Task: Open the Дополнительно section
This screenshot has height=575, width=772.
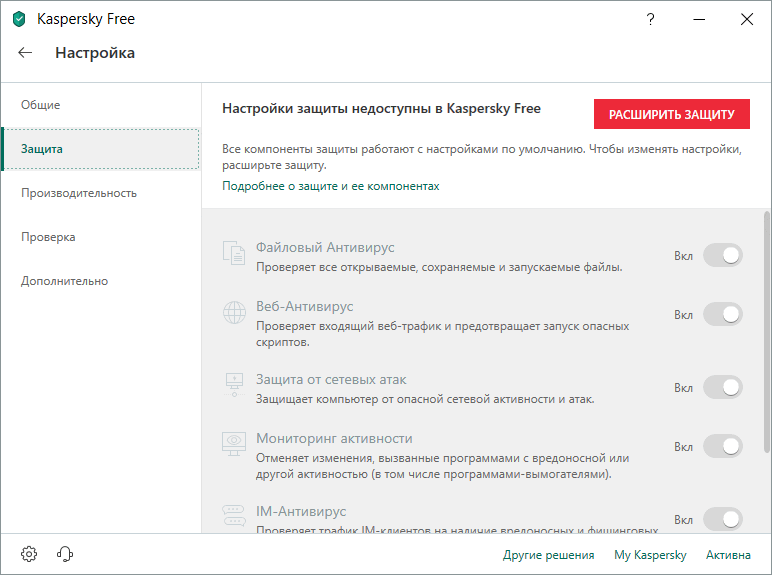Action: [101, 281]
